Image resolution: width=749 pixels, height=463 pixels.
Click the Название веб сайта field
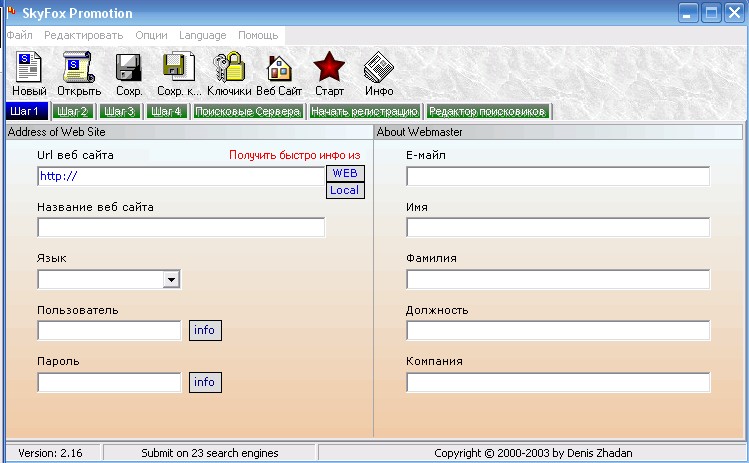coord(181,227)
